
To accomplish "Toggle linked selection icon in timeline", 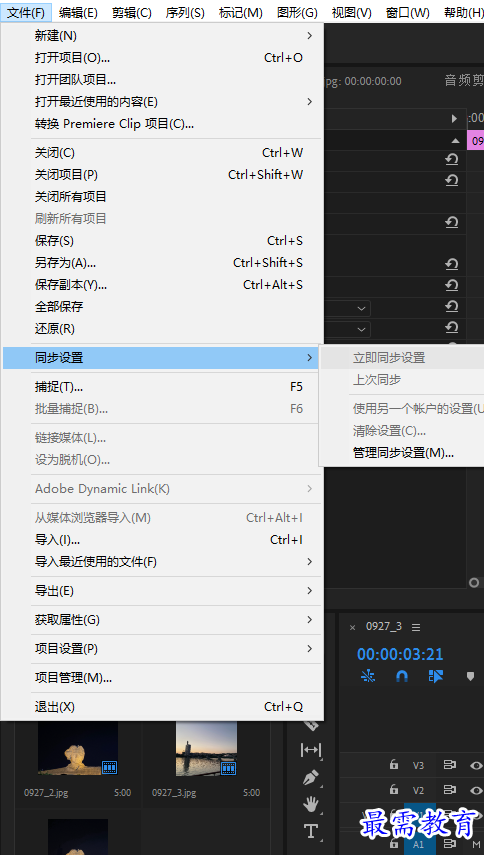I will point(436,676).
